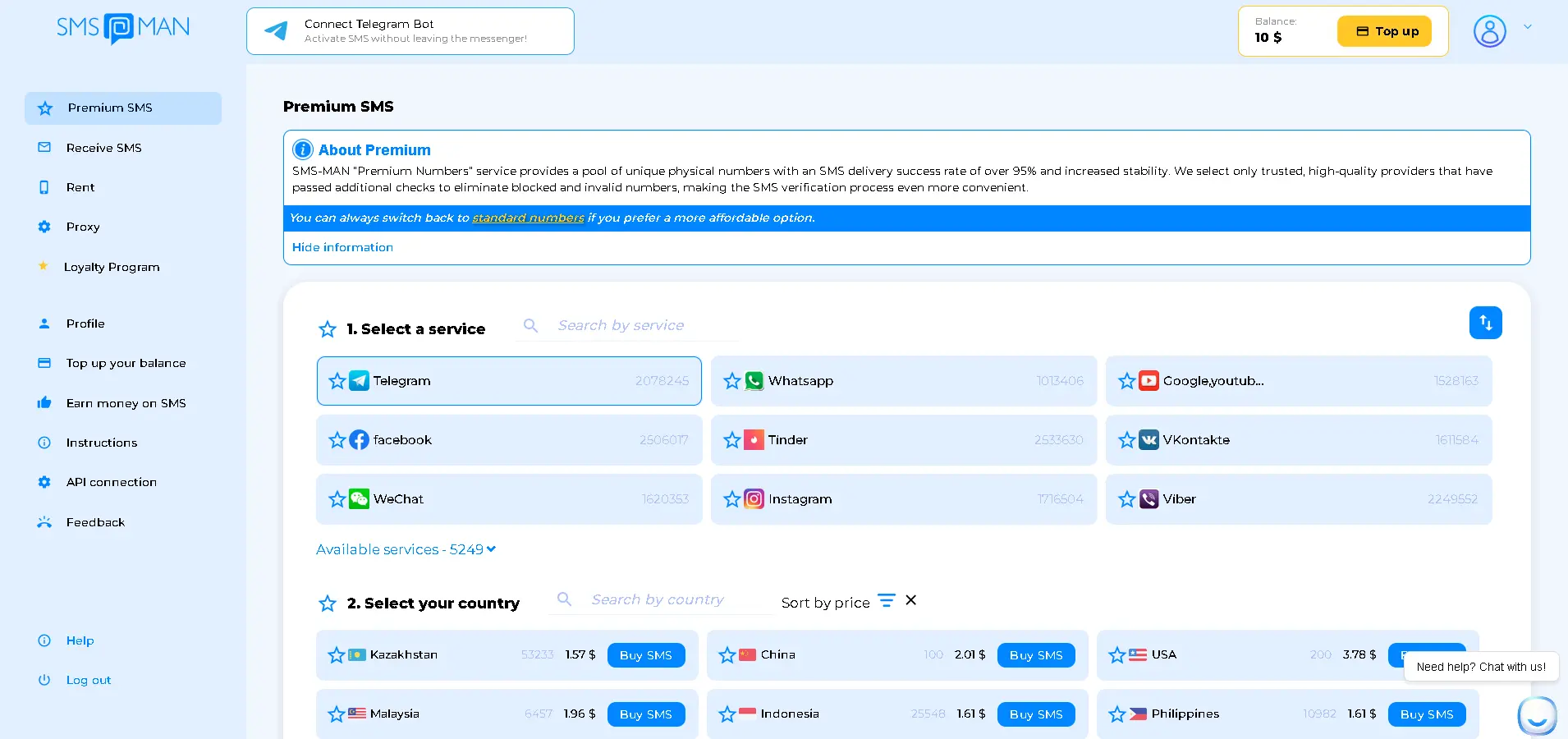The height and width of the screenshot is (739, 1568).
Task: Expand Available services - 5249
Action: pyautogui.click(x=406, y=549)
